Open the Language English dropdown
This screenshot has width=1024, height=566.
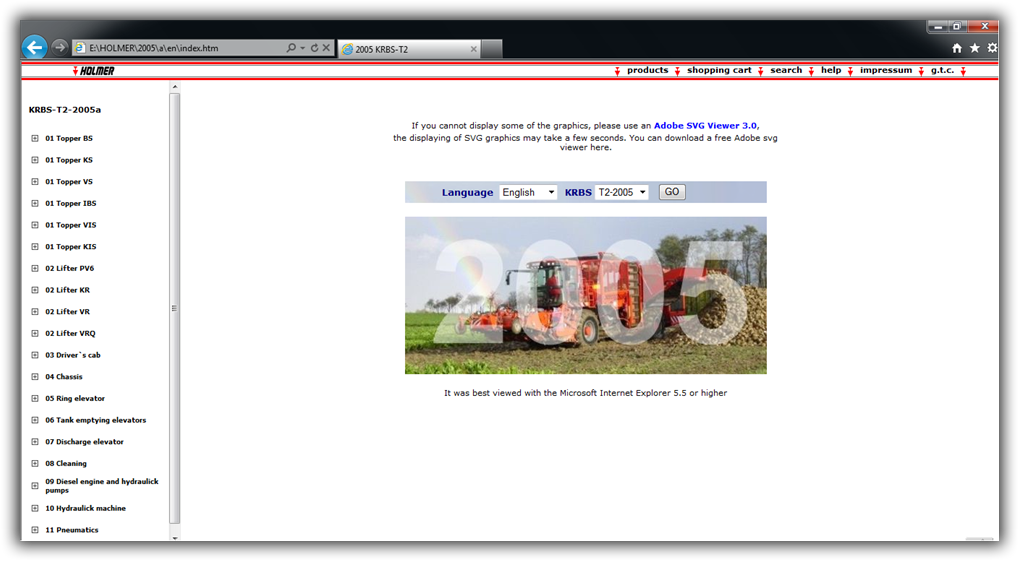point(528,192)
